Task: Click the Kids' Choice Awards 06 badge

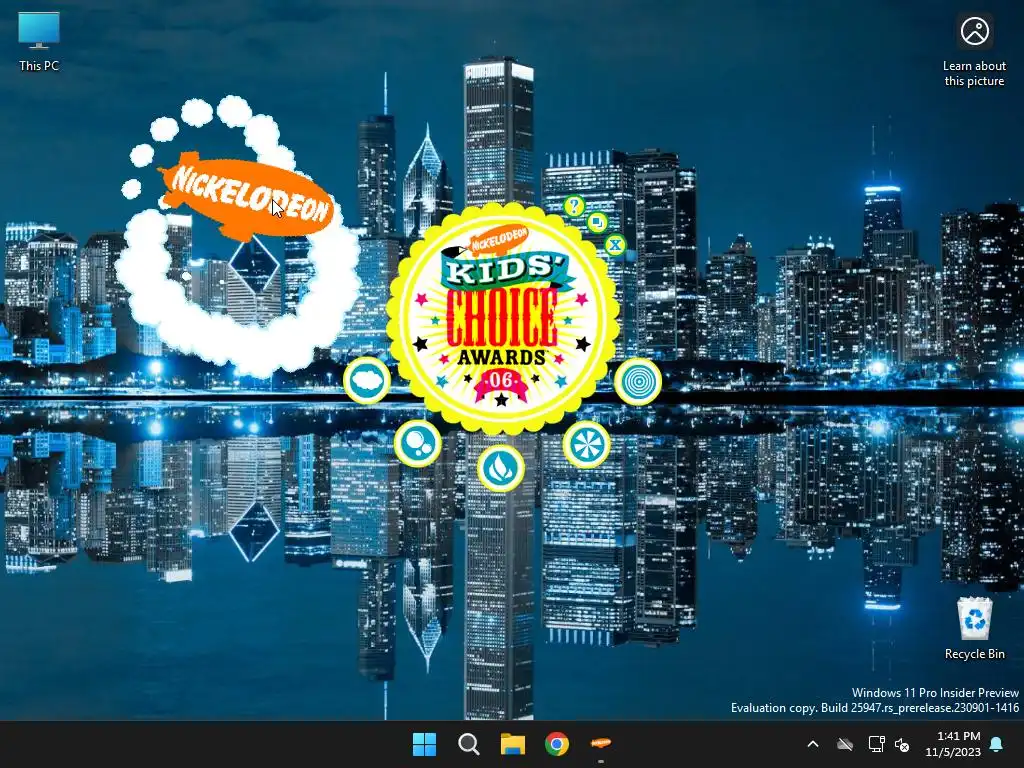Action: pyautogui.click(x=502, y=318)
